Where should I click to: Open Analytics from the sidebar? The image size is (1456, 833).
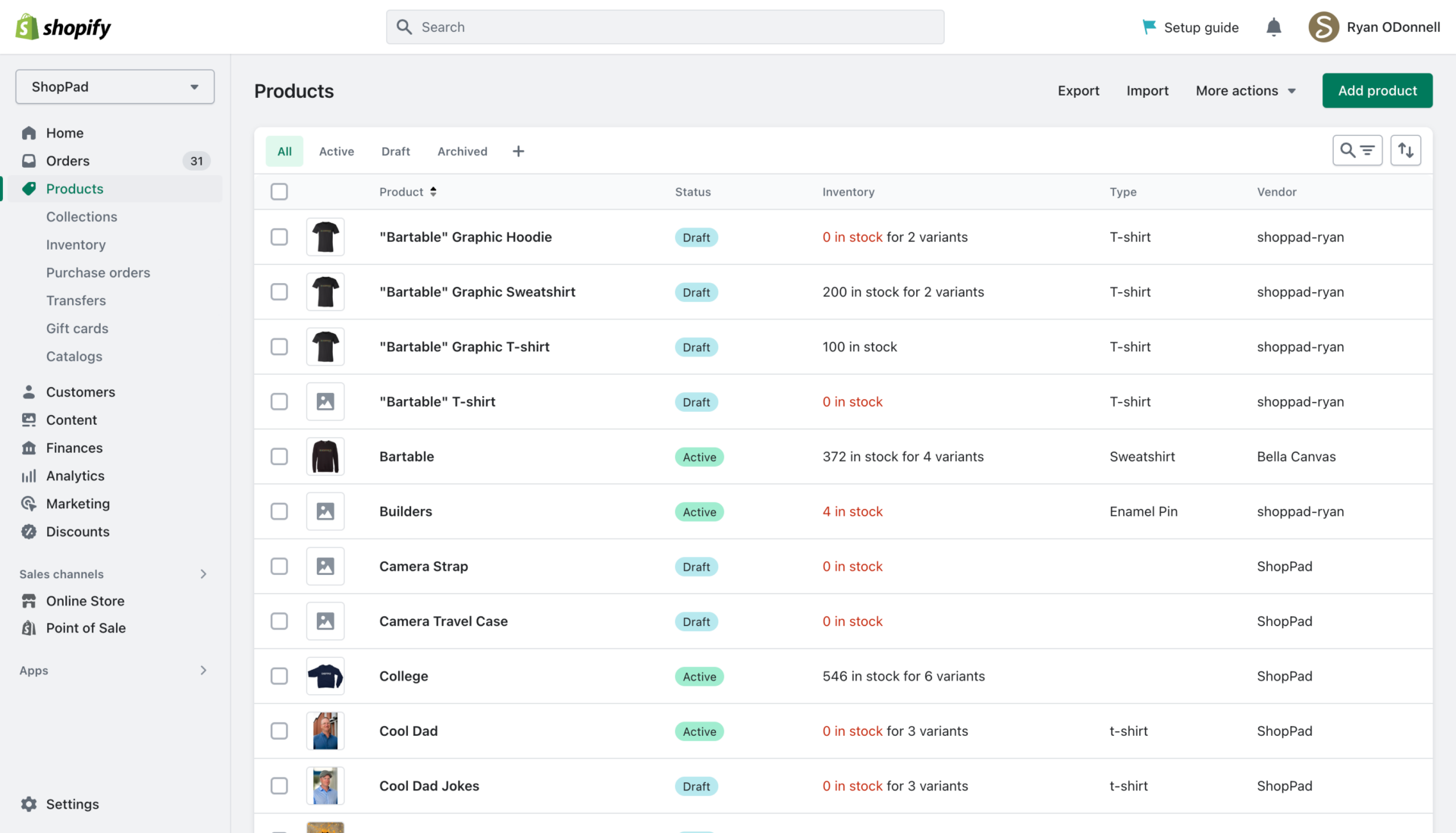pos(75,476)
